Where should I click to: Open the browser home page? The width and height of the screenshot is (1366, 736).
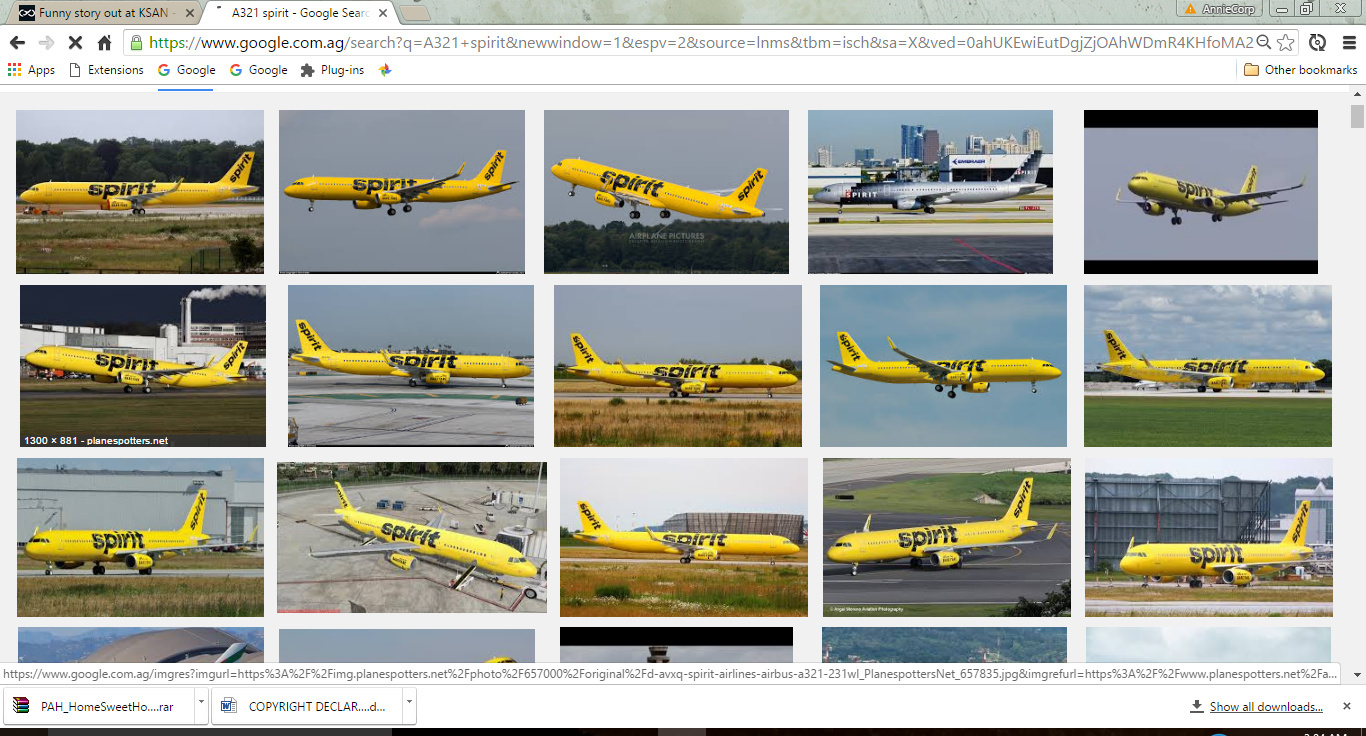click(x=104, y=42)
